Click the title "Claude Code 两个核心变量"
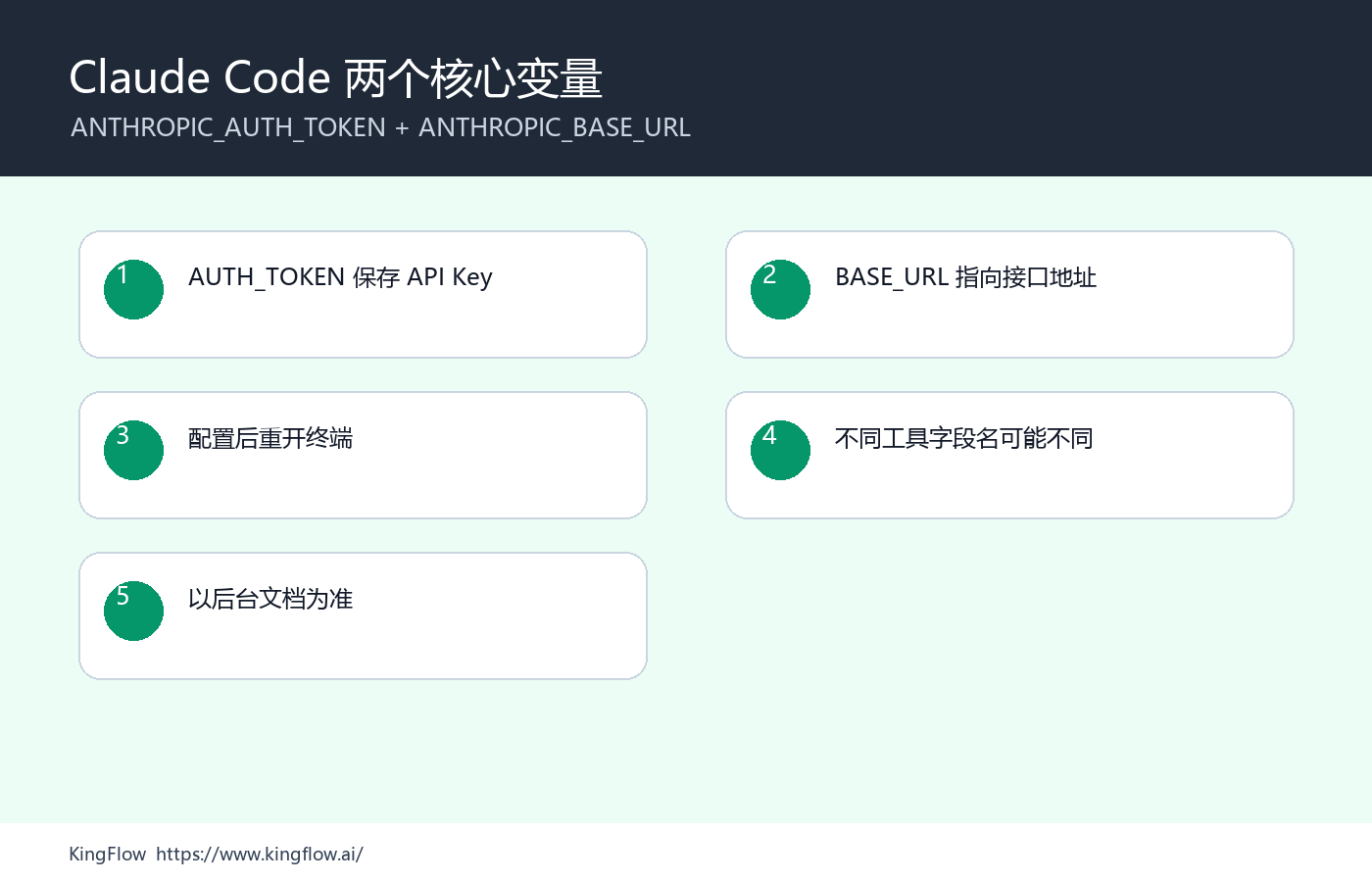This screenshot has width=1372, height=882. pos(336,77)
